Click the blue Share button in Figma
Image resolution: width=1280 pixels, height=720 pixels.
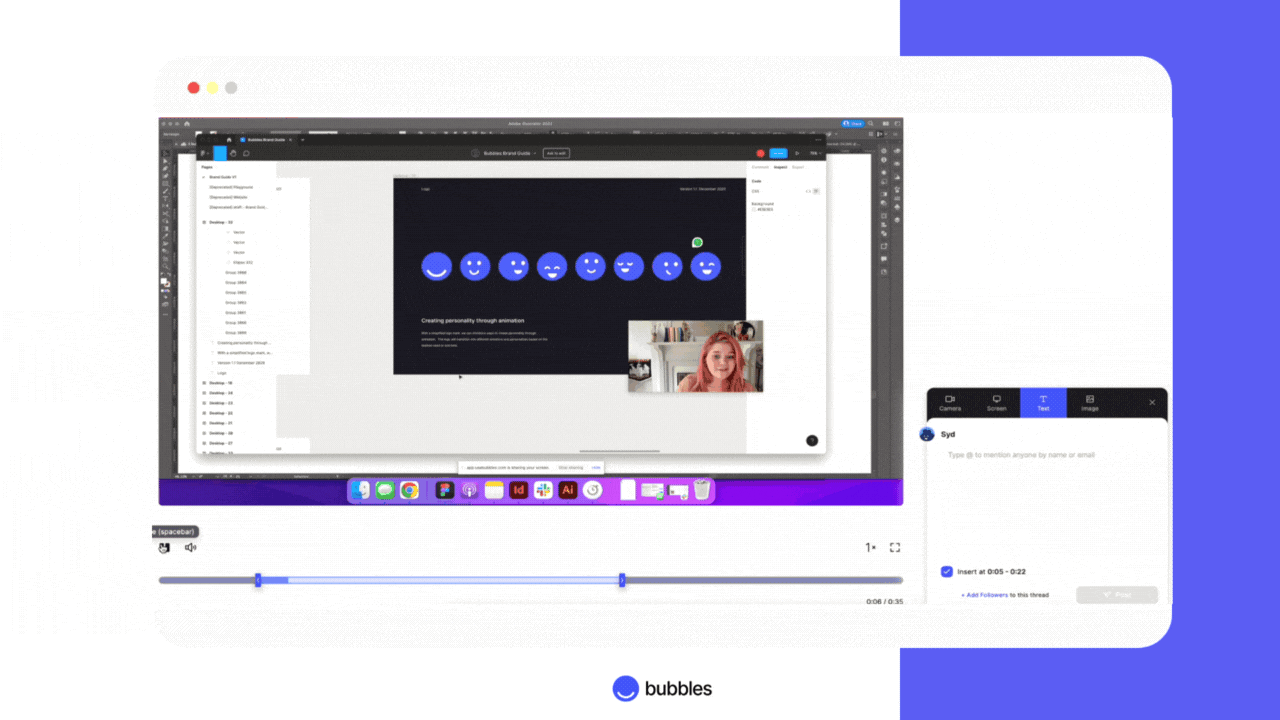pyautogui.click(x=778, y=153)
